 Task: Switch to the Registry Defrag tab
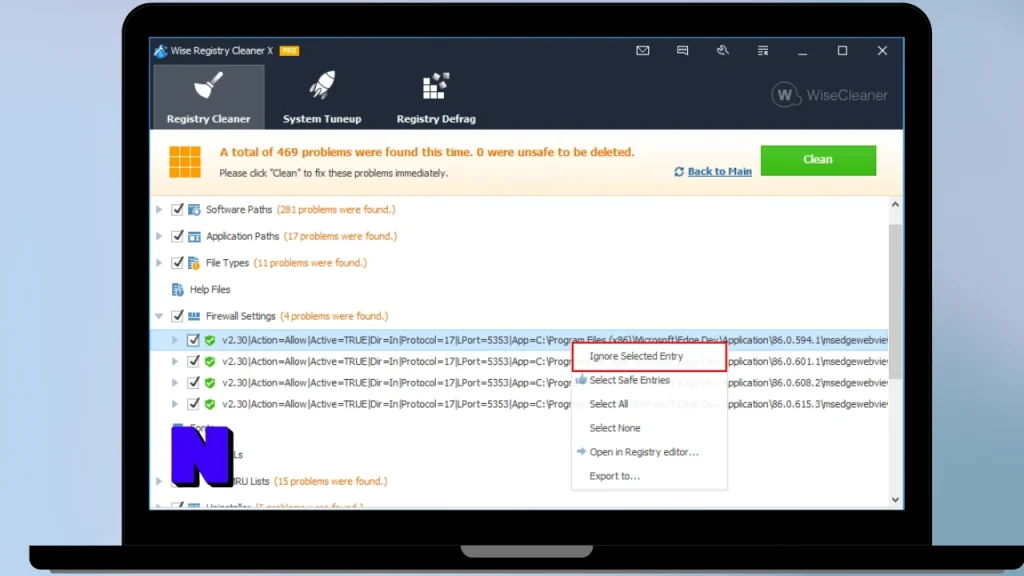tap(436, 97)
